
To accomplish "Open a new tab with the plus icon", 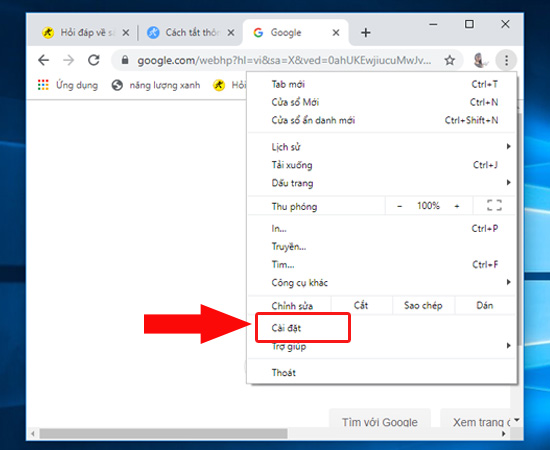I will (365, 33).
